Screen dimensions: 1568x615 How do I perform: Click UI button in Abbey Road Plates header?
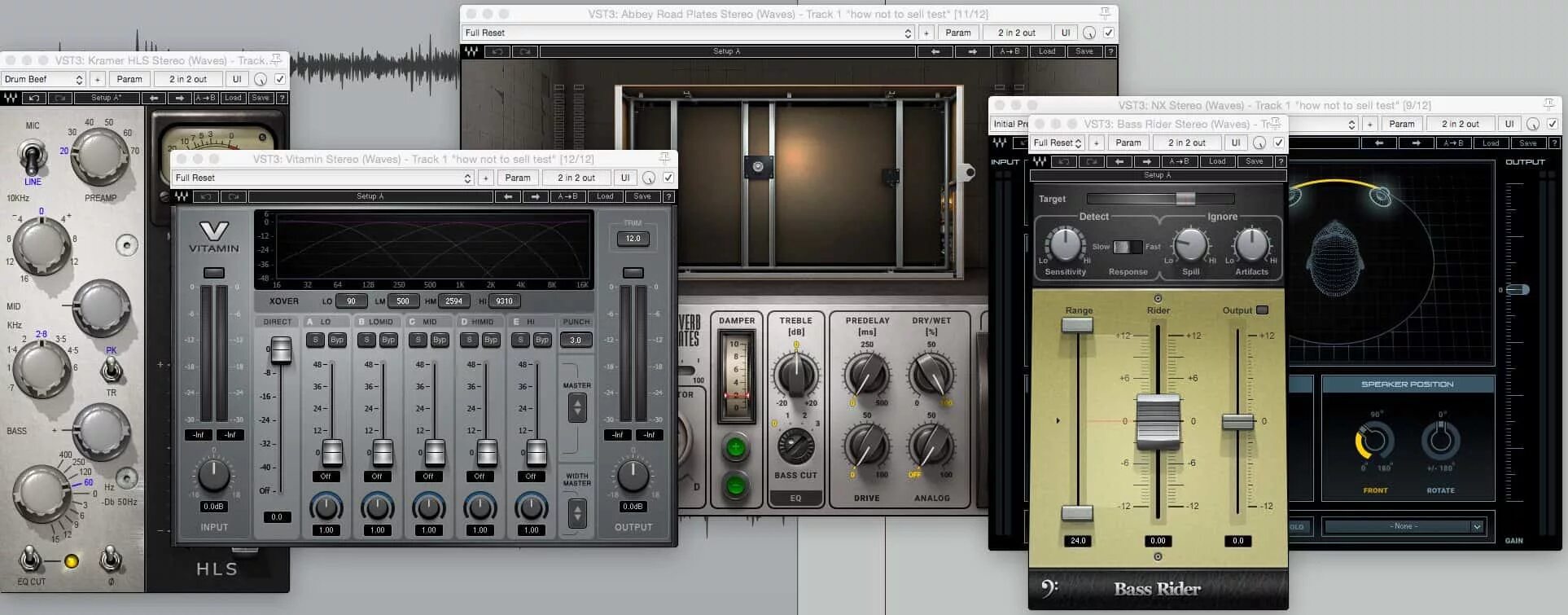[1066, 33]
